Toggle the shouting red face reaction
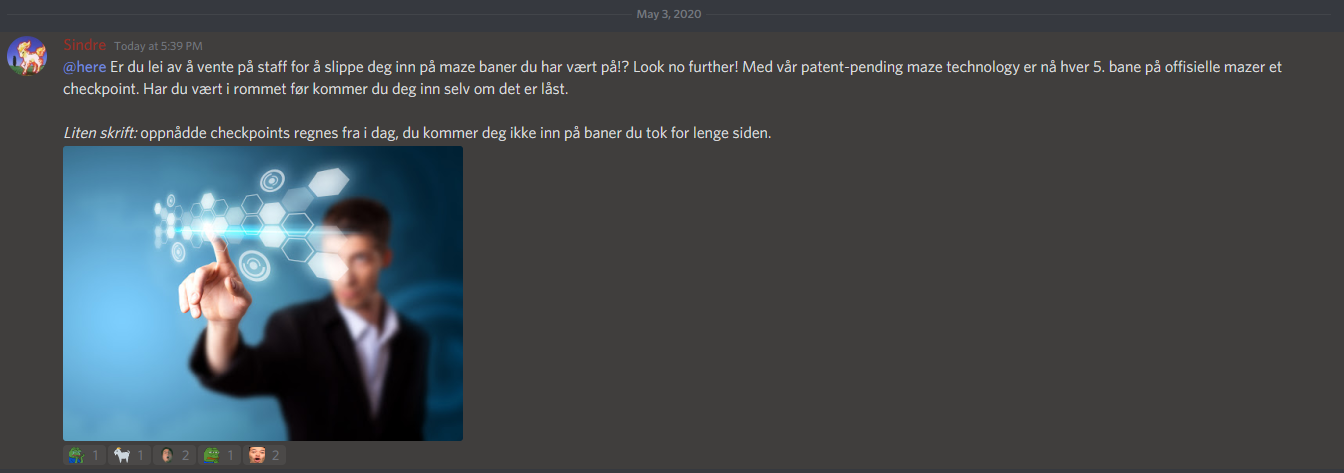 [264, 455]
